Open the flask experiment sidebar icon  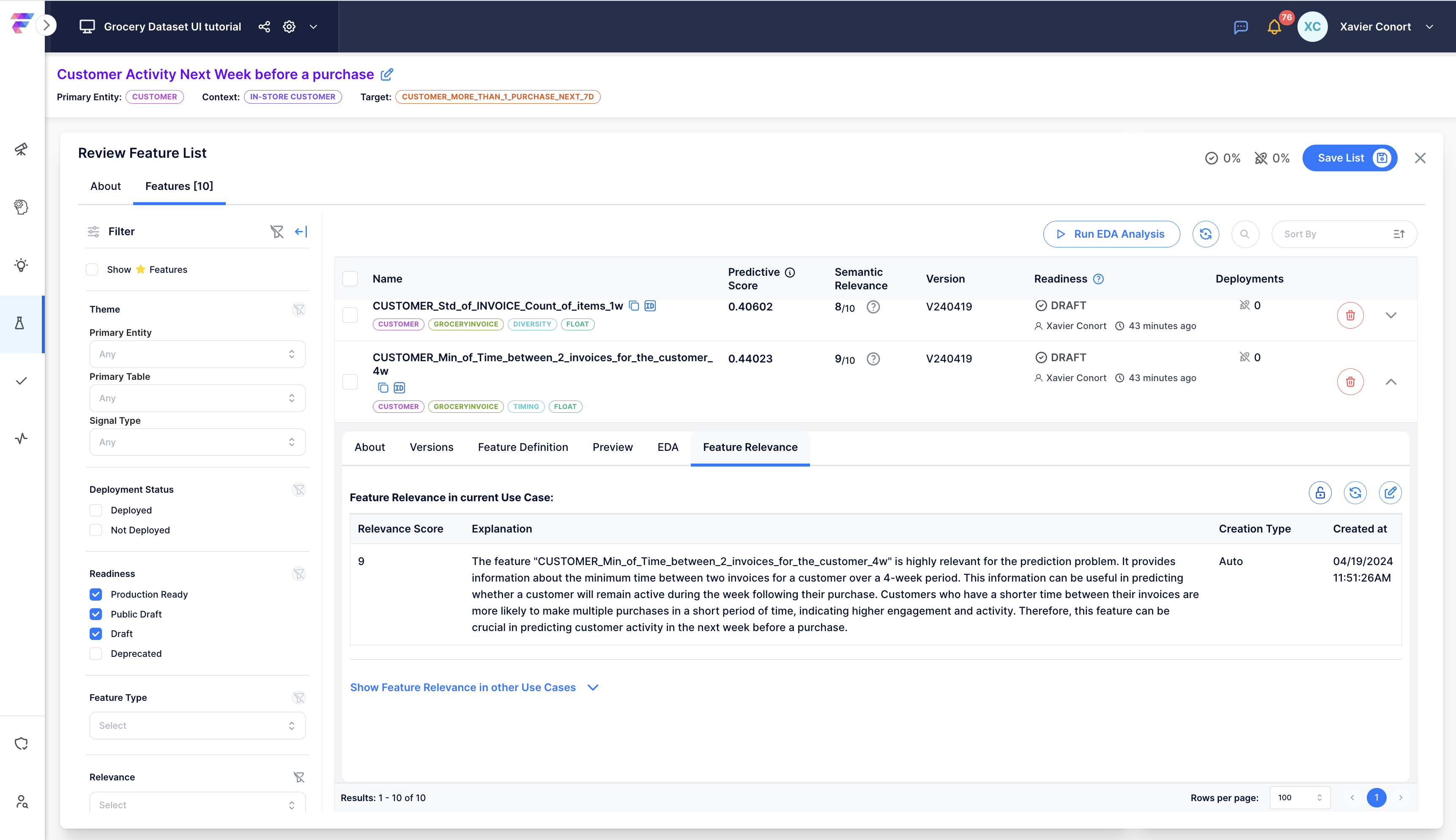[x=20, y=323]
